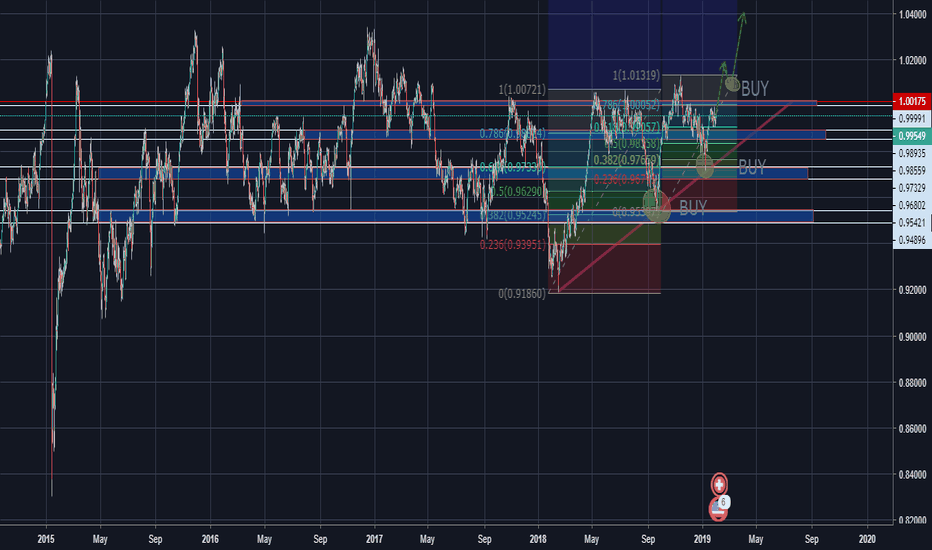Click the 1.04000 price scale value
Image resolution: width=932 pixels, height=550 pixels.
tap(912, 14)
